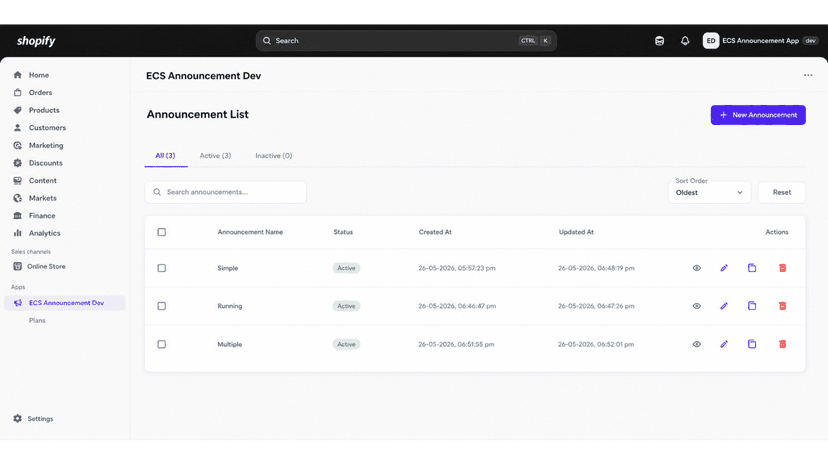The width and height of the screenshot is (828, 466).
Task: Duplicate the Simple announcement
Action: tap(752, 268)
